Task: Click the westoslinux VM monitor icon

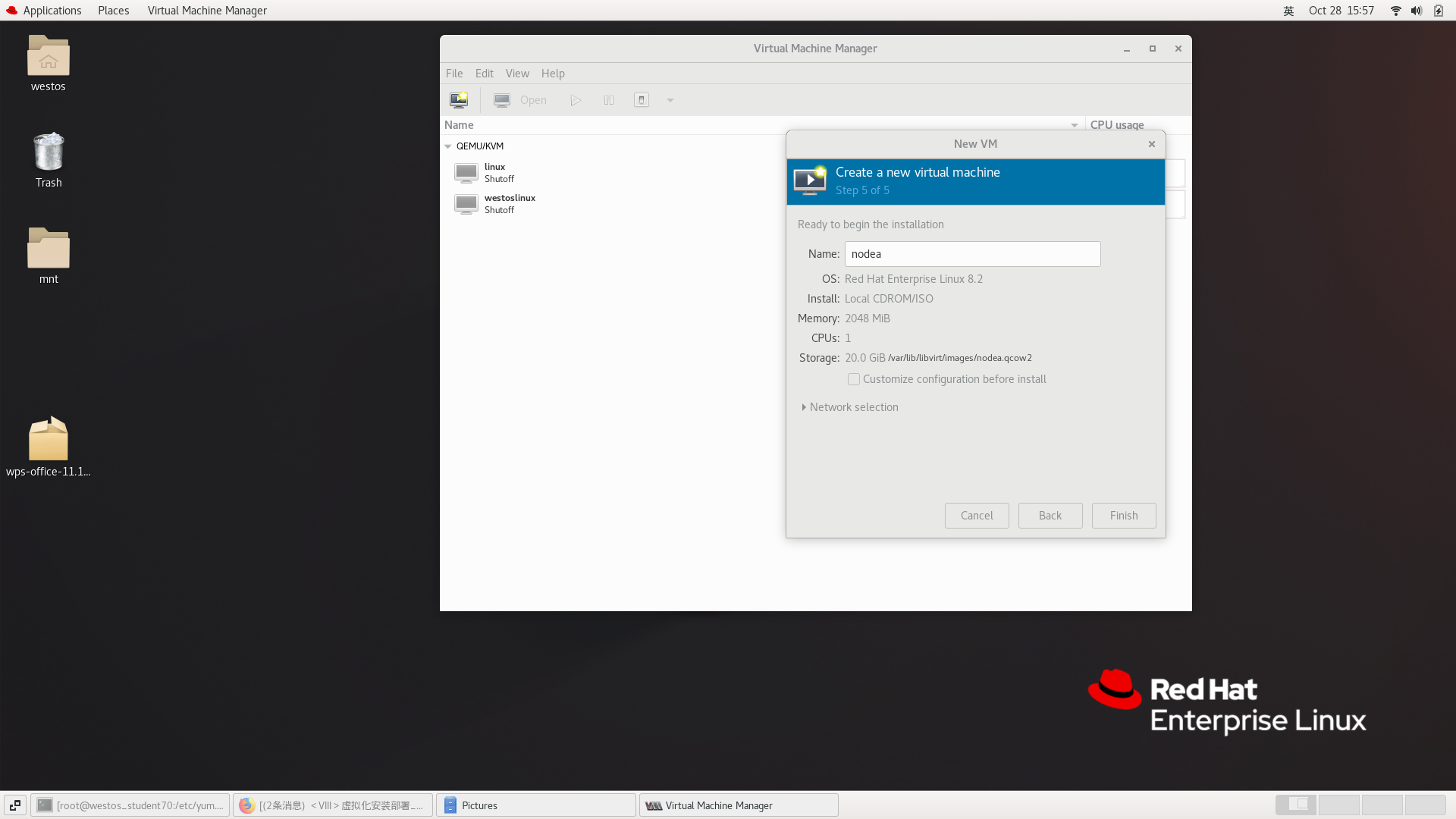Action: (x=466, y=204)
